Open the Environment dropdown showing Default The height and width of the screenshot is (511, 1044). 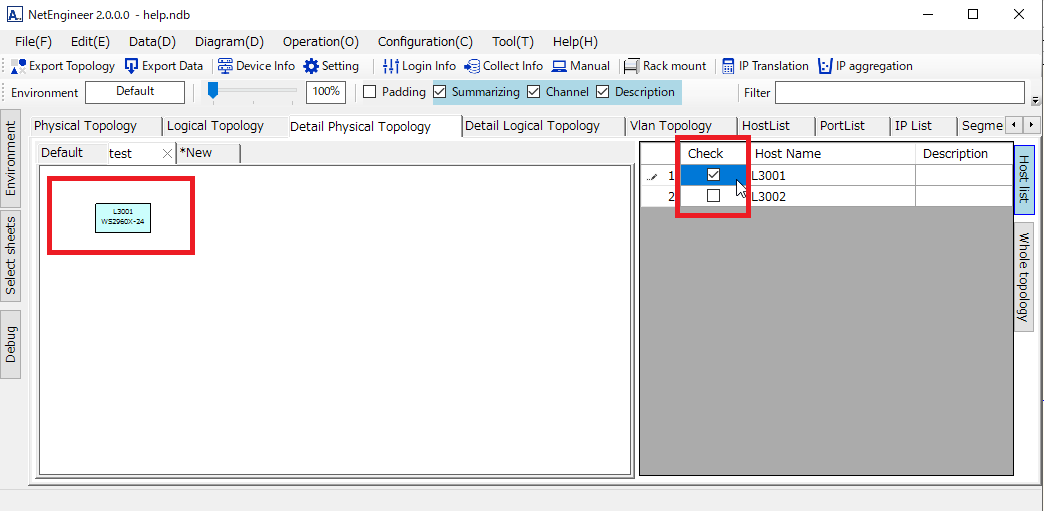135,92
